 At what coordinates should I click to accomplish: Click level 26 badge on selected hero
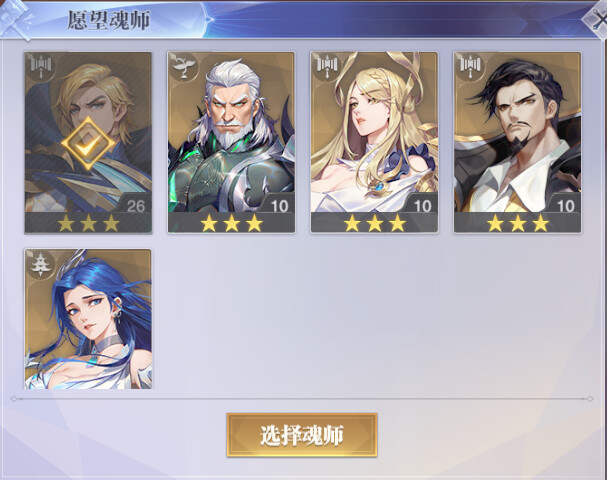pos(136,206)
